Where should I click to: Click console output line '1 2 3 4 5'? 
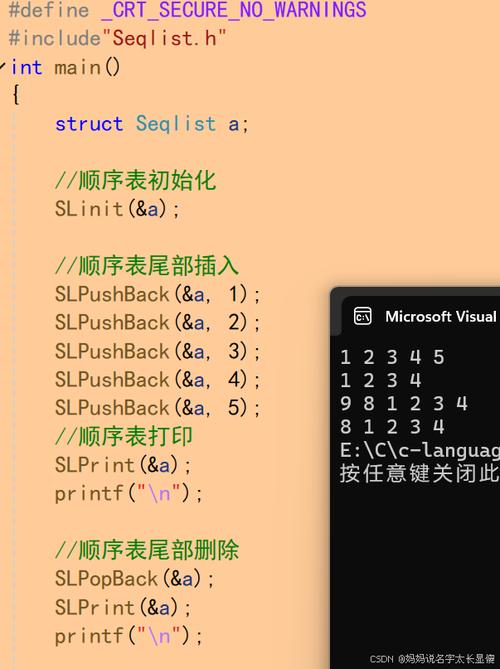click(392, 357)
